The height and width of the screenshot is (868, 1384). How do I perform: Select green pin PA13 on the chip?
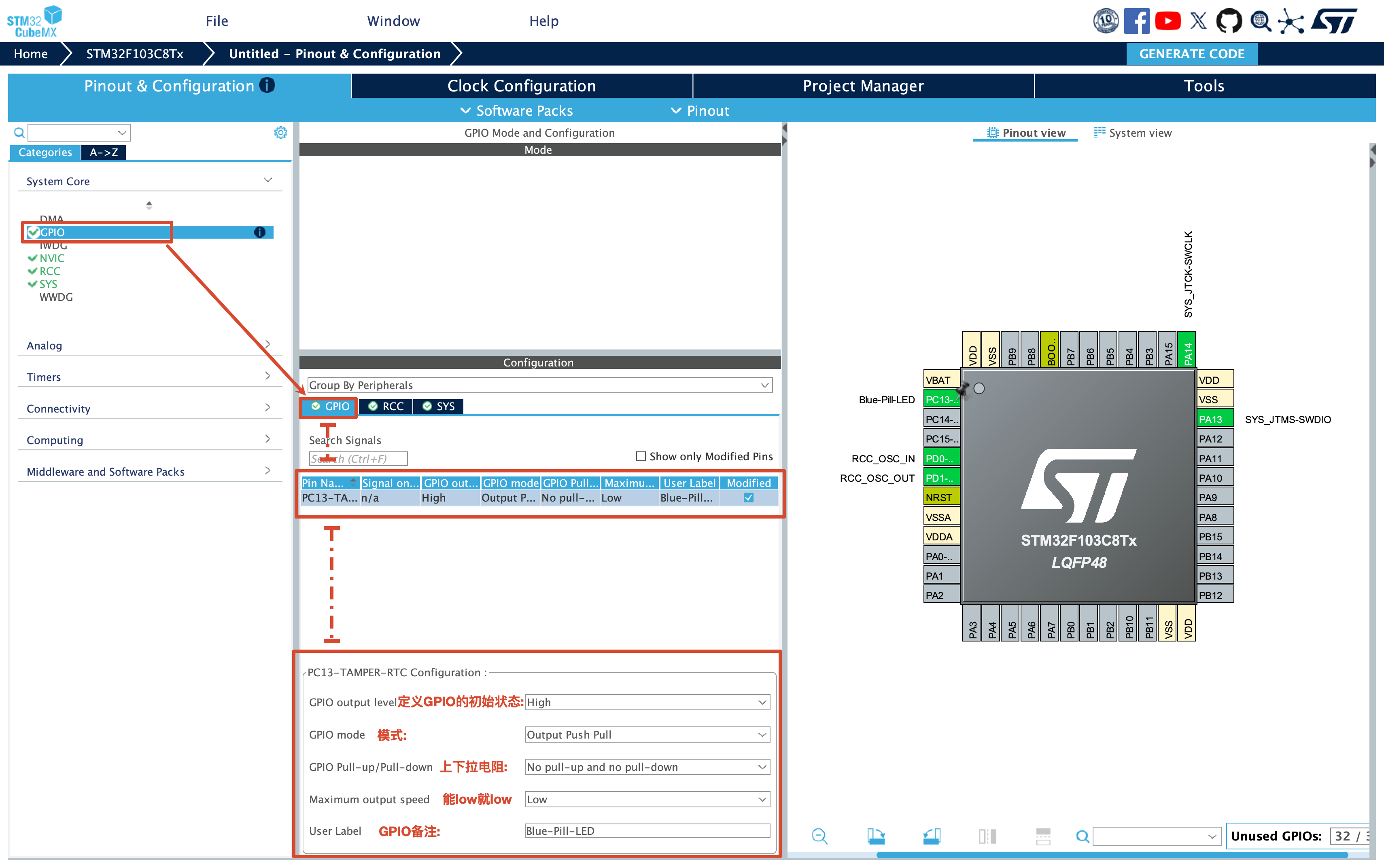tap(1215, 419)
